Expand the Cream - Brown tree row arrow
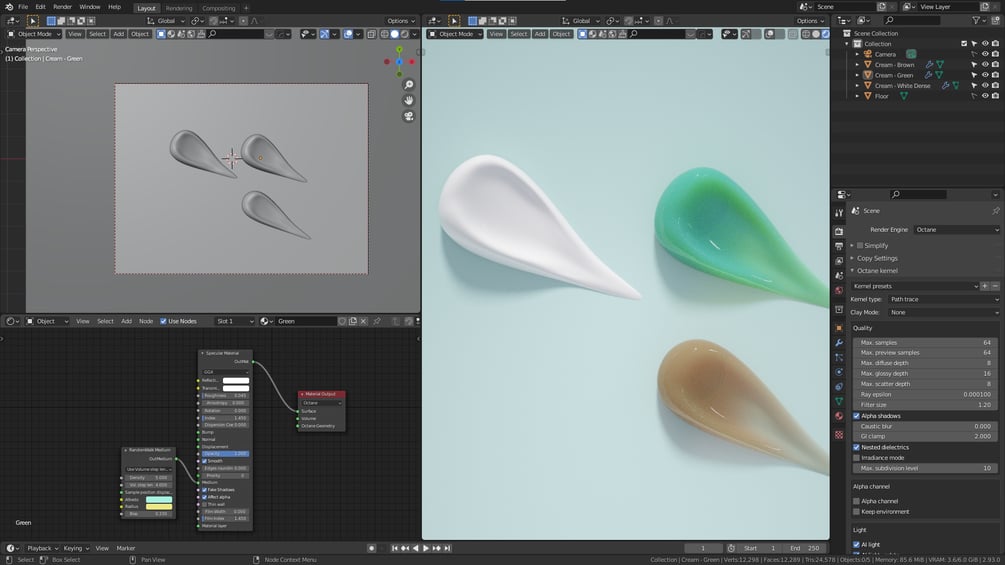Screen dimensions: 1005x565 tap(858, 65)
